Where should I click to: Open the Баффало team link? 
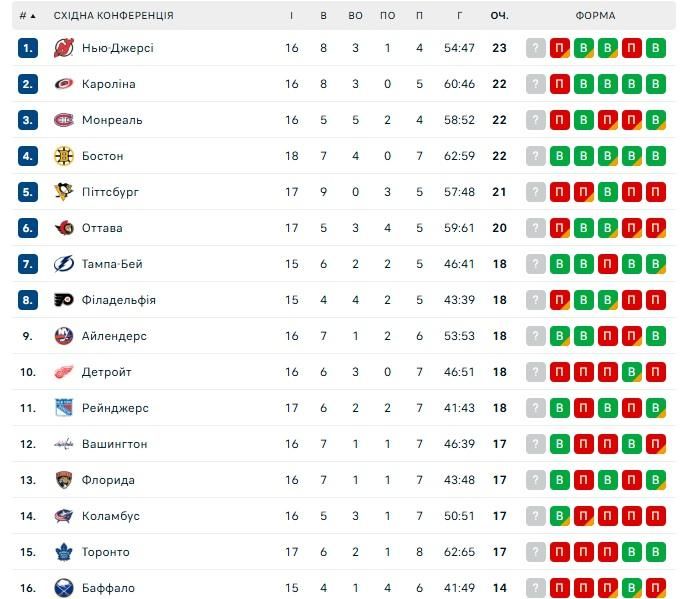108,588
